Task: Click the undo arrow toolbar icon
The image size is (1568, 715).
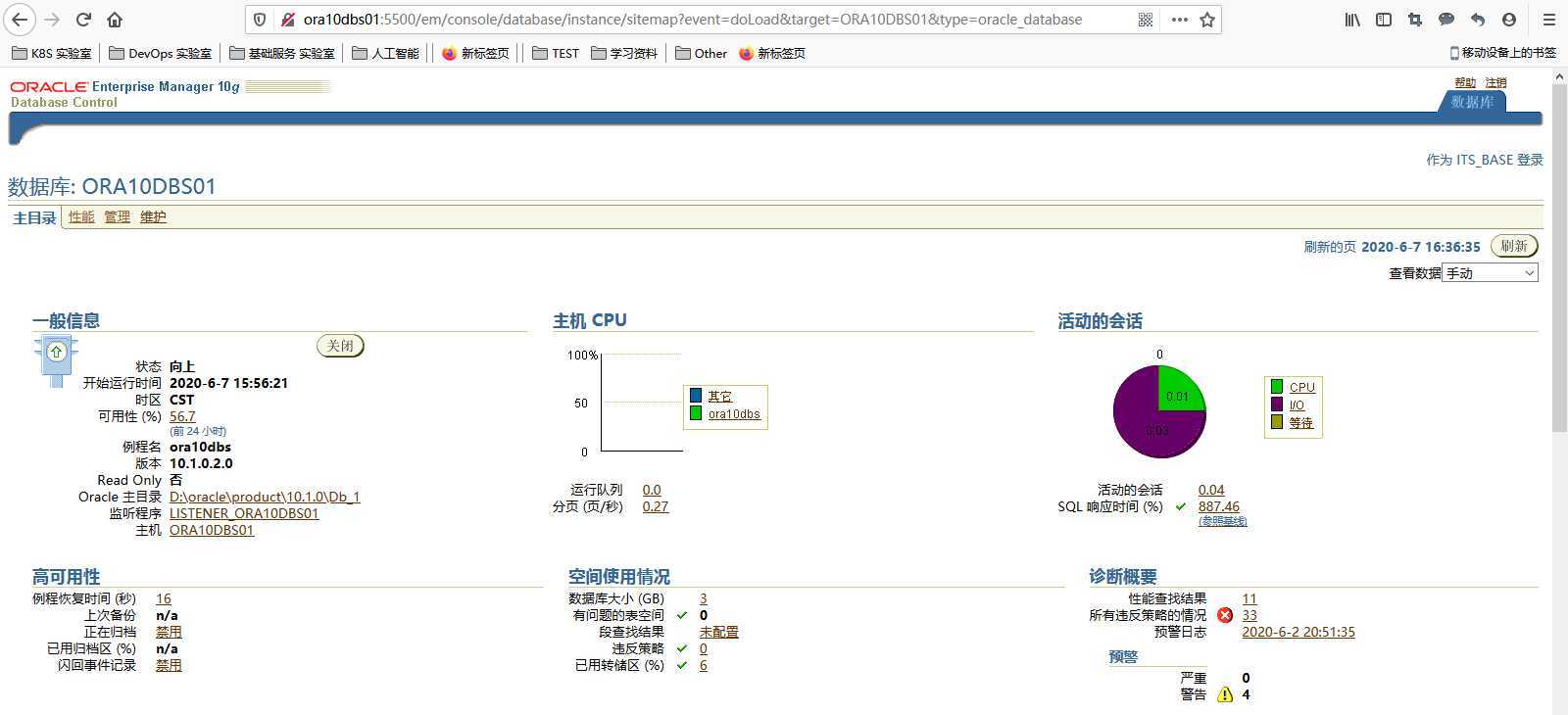Action: (1478, 20)
